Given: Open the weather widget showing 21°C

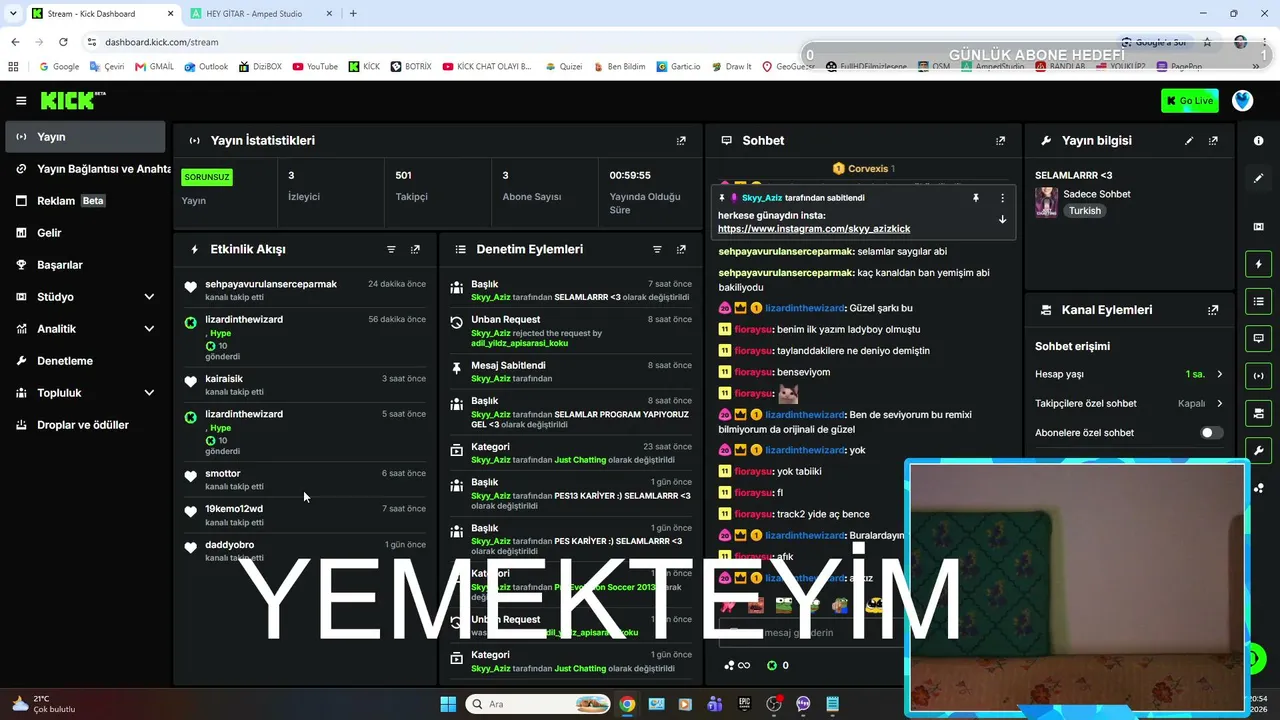Looking at the screenshot, I should point(44,704).
